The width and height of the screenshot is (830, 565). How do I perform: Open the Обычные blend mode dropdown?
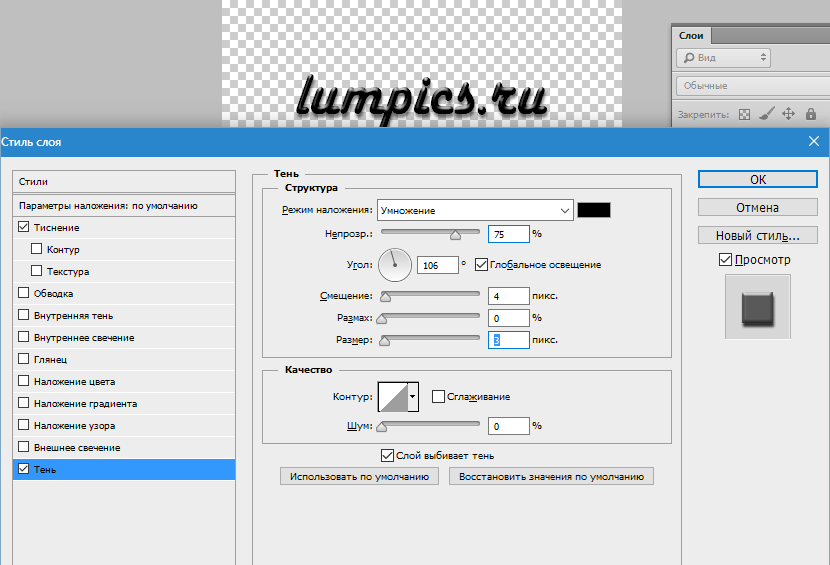pyautogui.click(x=752, y=86)
